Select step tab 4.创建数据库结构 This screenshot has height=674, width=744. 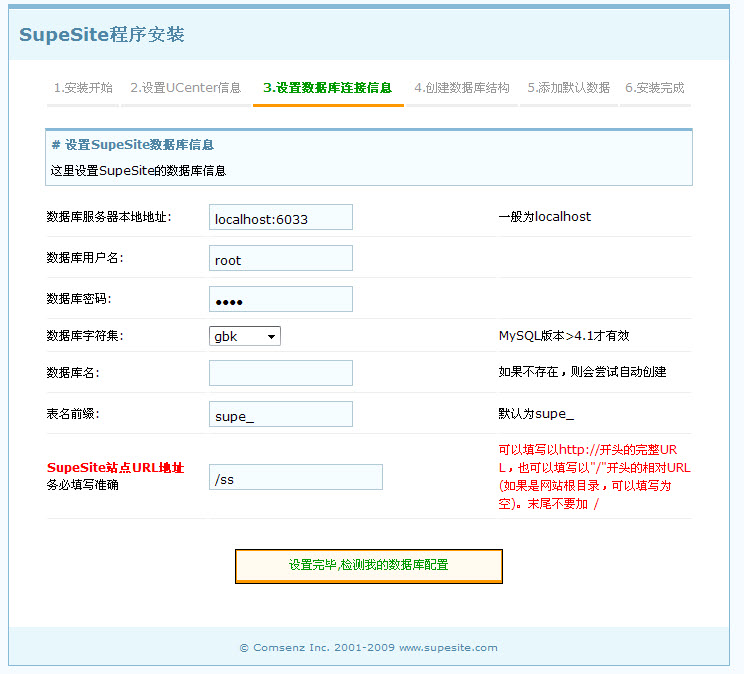coord(462,88)
